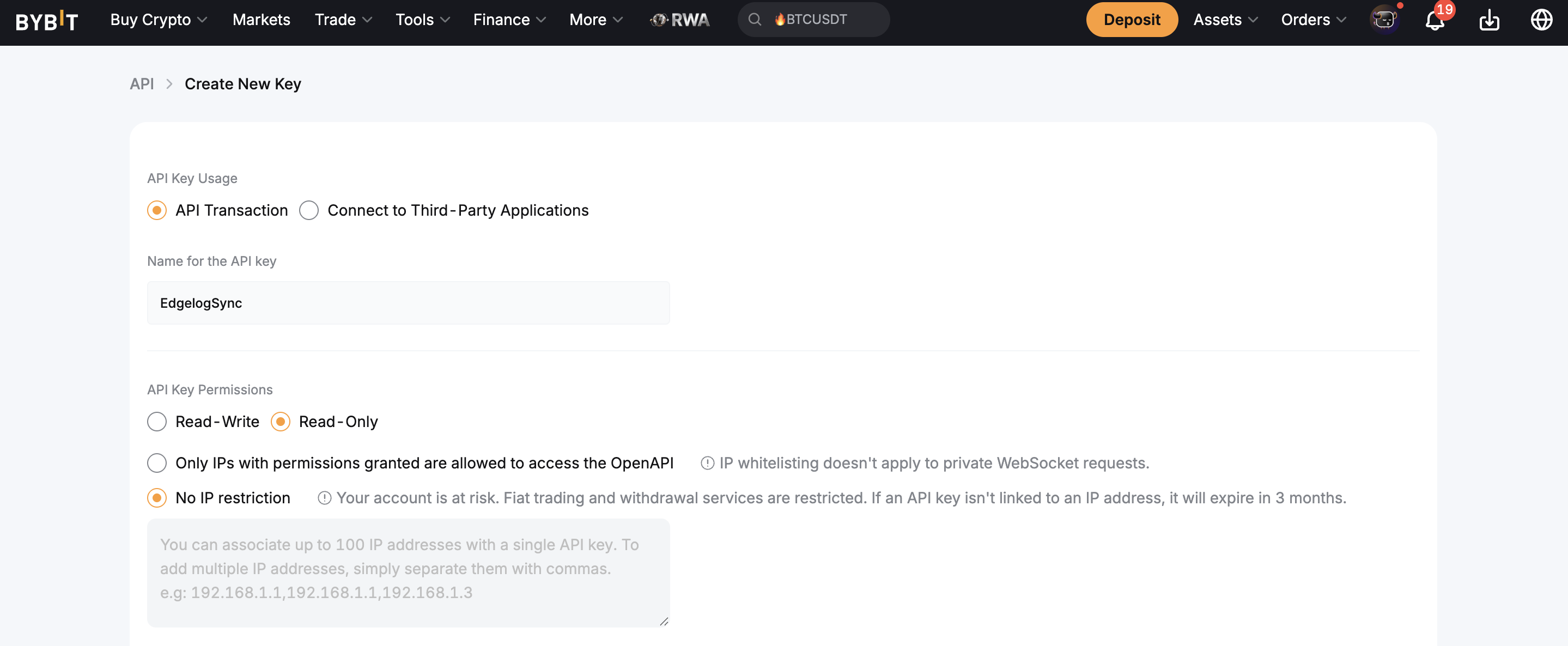Click the IP whitelisting WebSocket note text
Image resolution: width=1568 pixels, height=646 pixels.
[934, 464]
